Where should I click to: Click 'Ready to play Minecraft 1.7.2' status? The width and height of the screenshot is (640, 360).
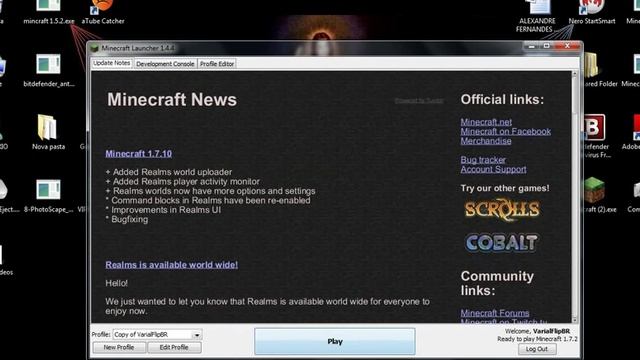click(x=537, y=339)
